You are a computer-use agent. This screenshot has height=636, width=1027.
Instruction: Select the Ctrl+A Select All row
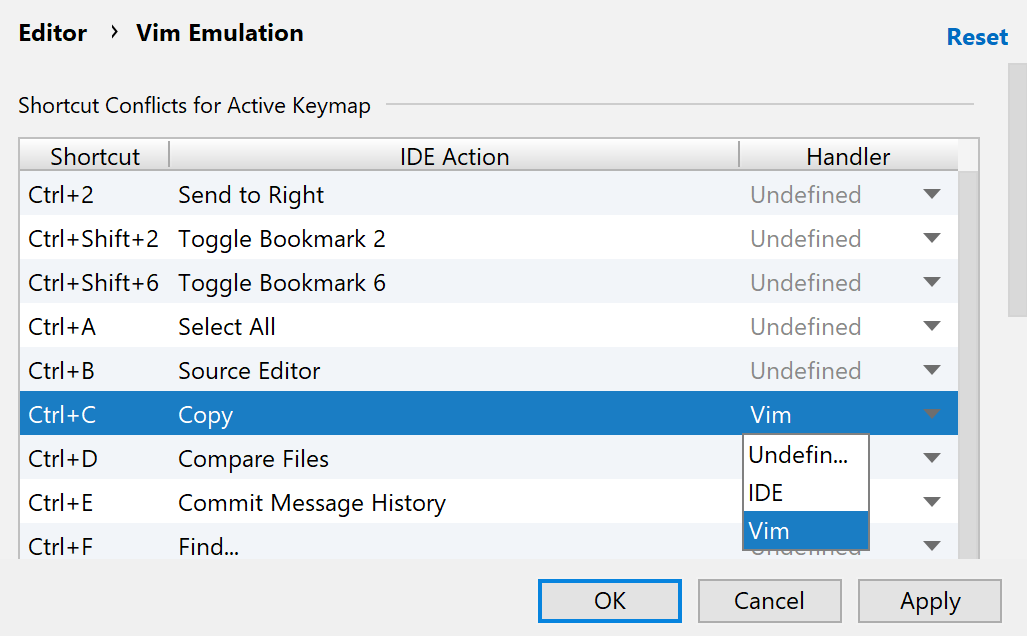400,327
